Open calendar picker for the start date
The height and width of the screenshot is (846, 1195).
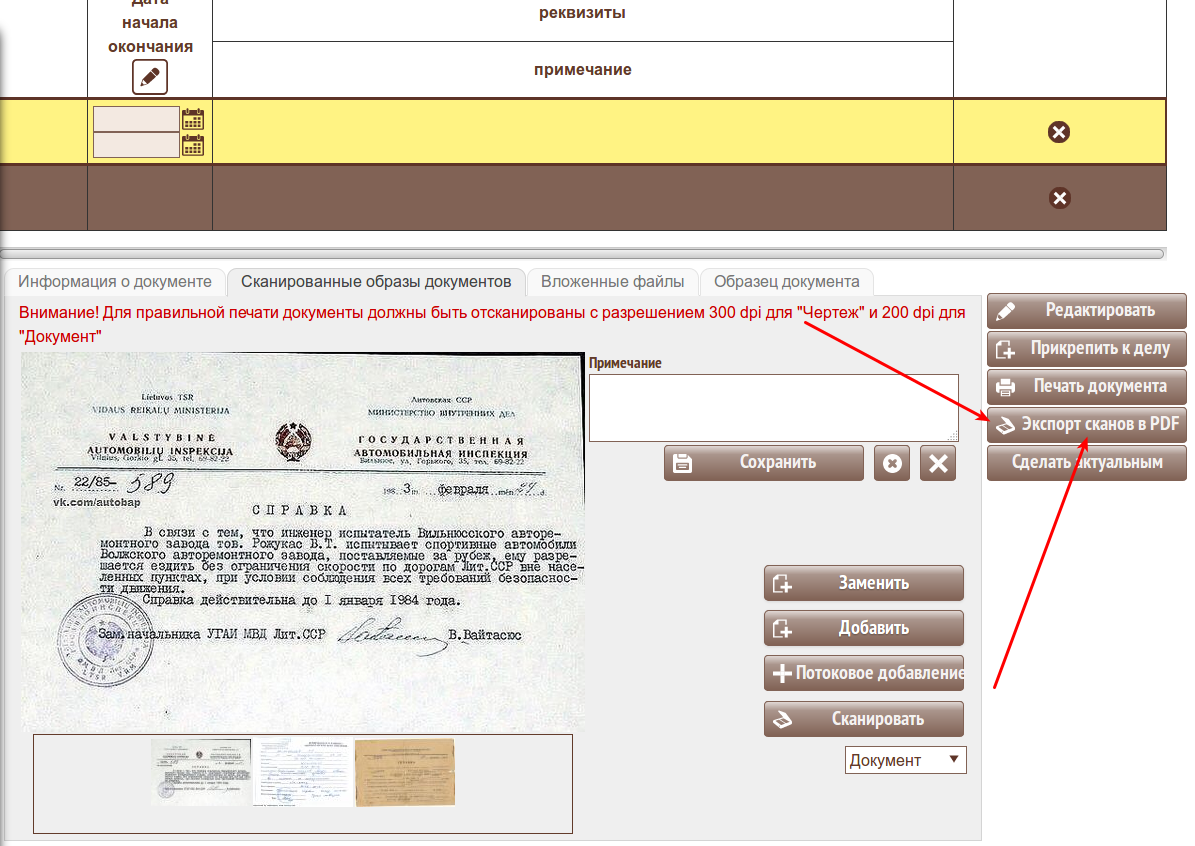point(193,119)
